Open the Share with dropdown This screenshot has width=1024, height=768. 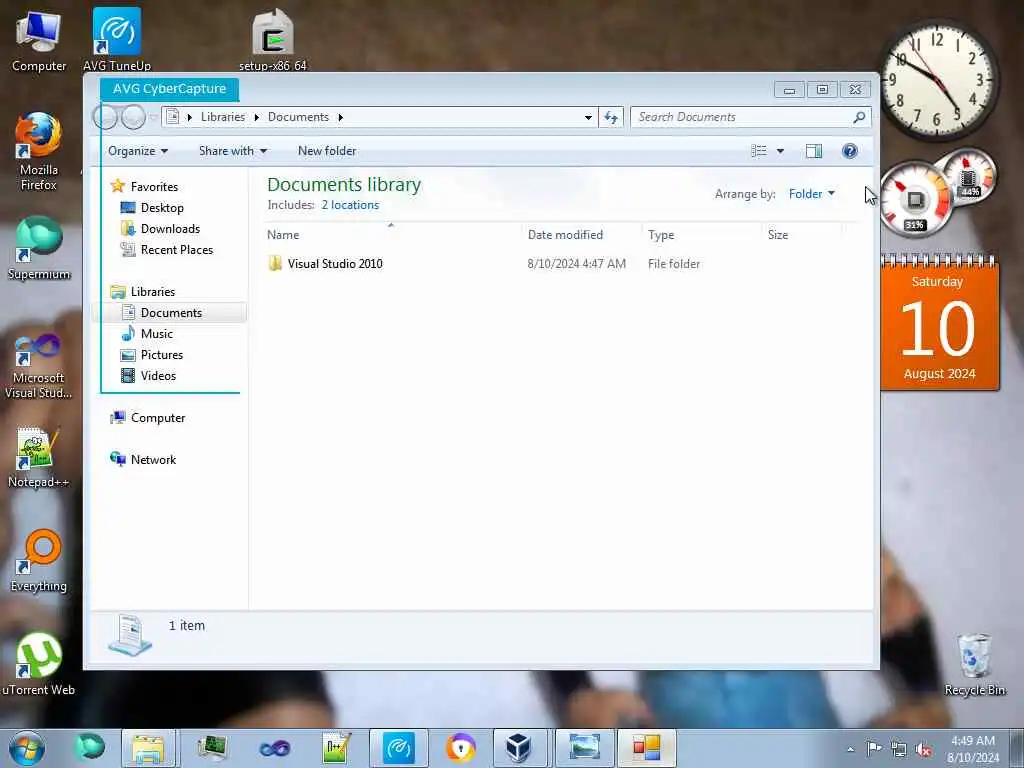point(233,151)
